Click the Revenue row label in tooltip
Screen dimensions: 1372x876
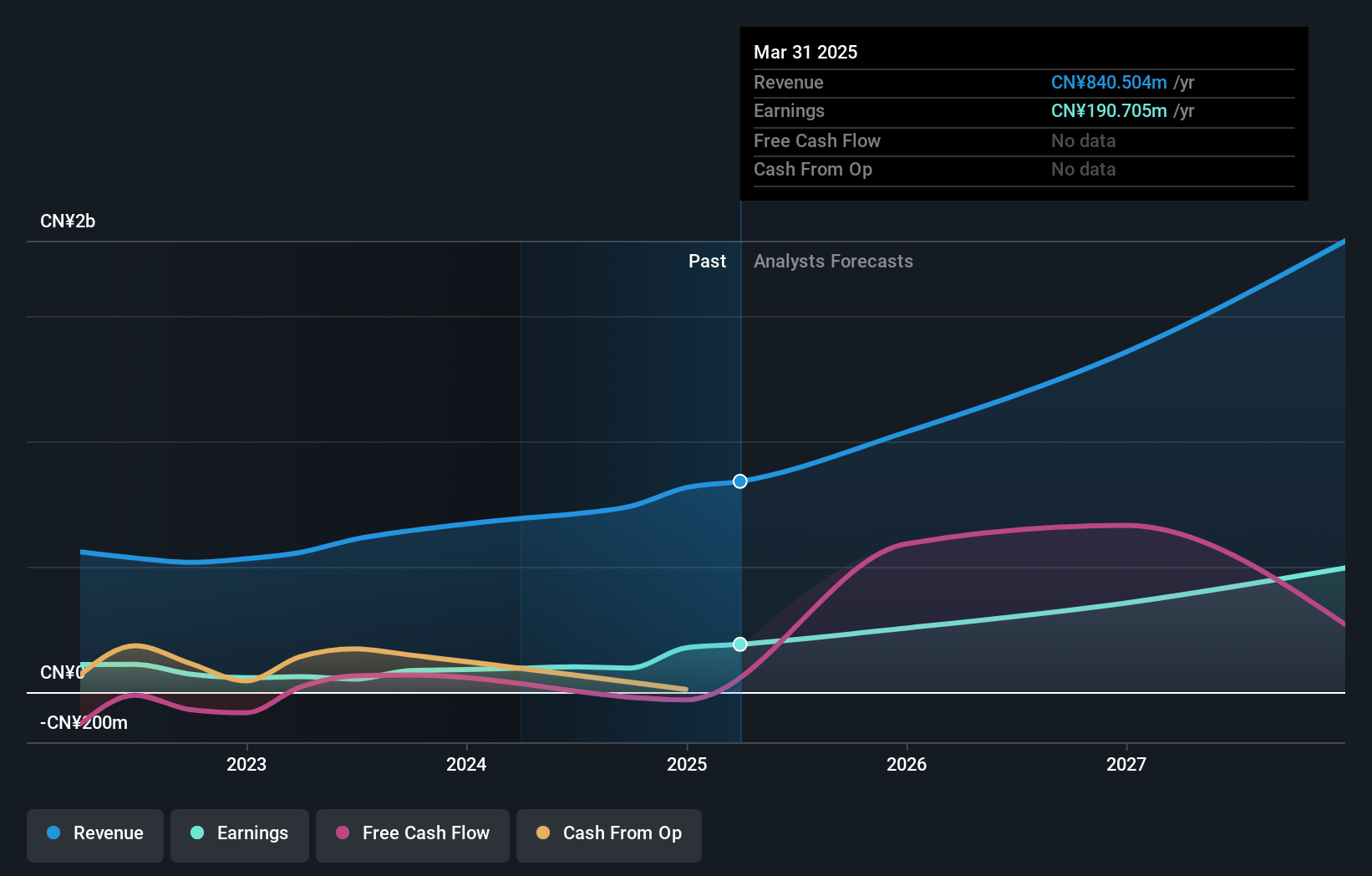[789, 83]
